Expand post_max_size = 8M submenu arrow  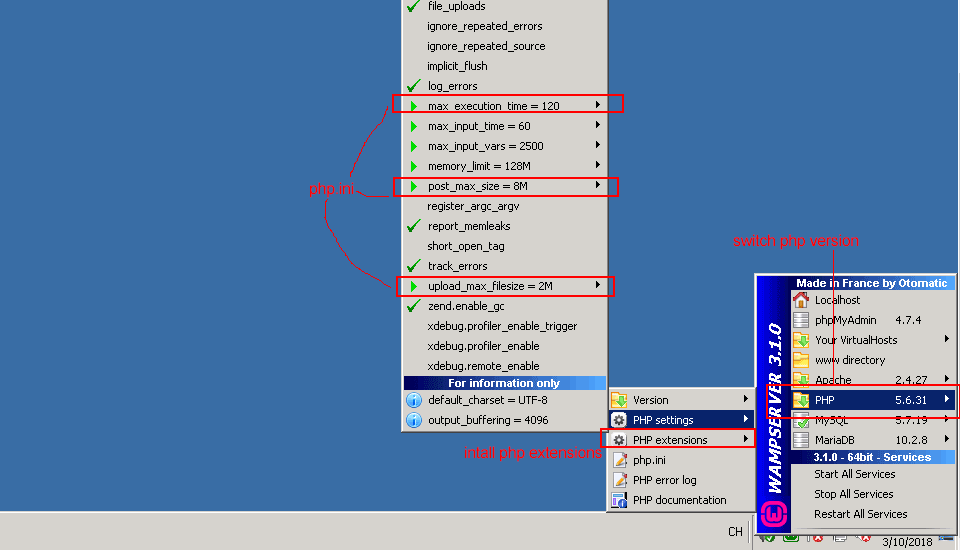point(598,185)
